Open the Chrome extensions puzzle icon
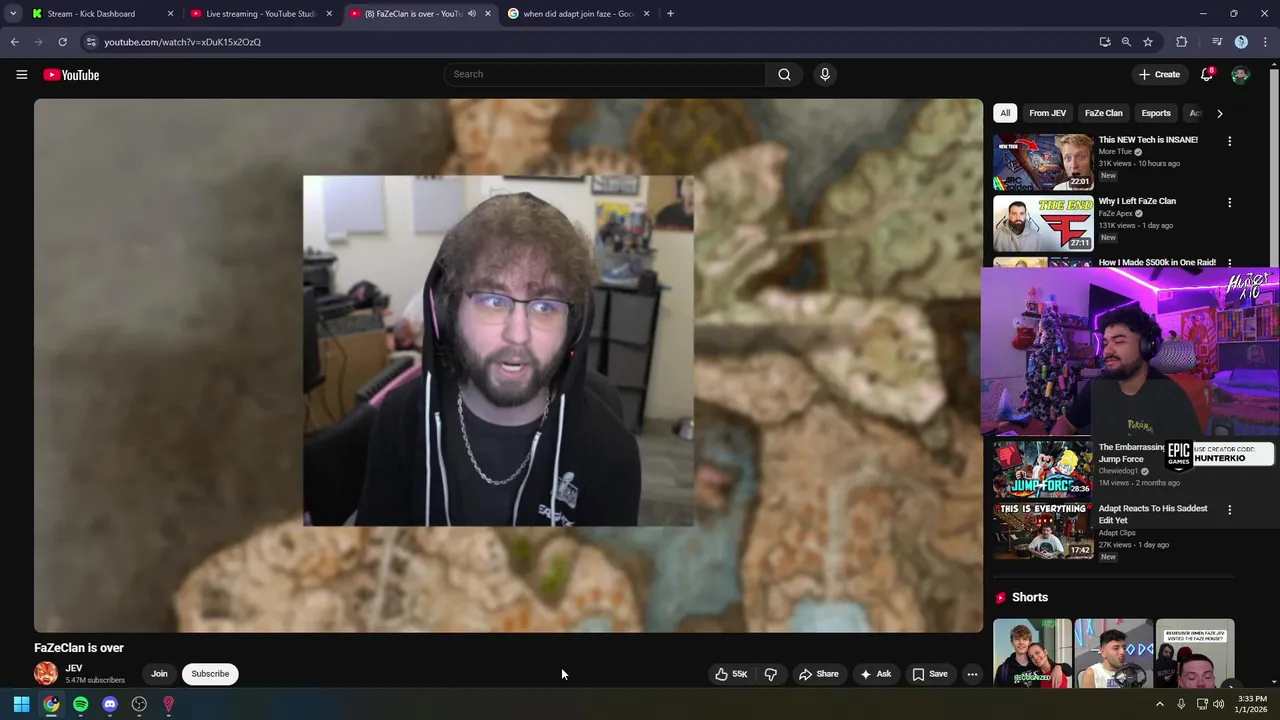Screen dimensions: 1280x720 pos(1181,42)
